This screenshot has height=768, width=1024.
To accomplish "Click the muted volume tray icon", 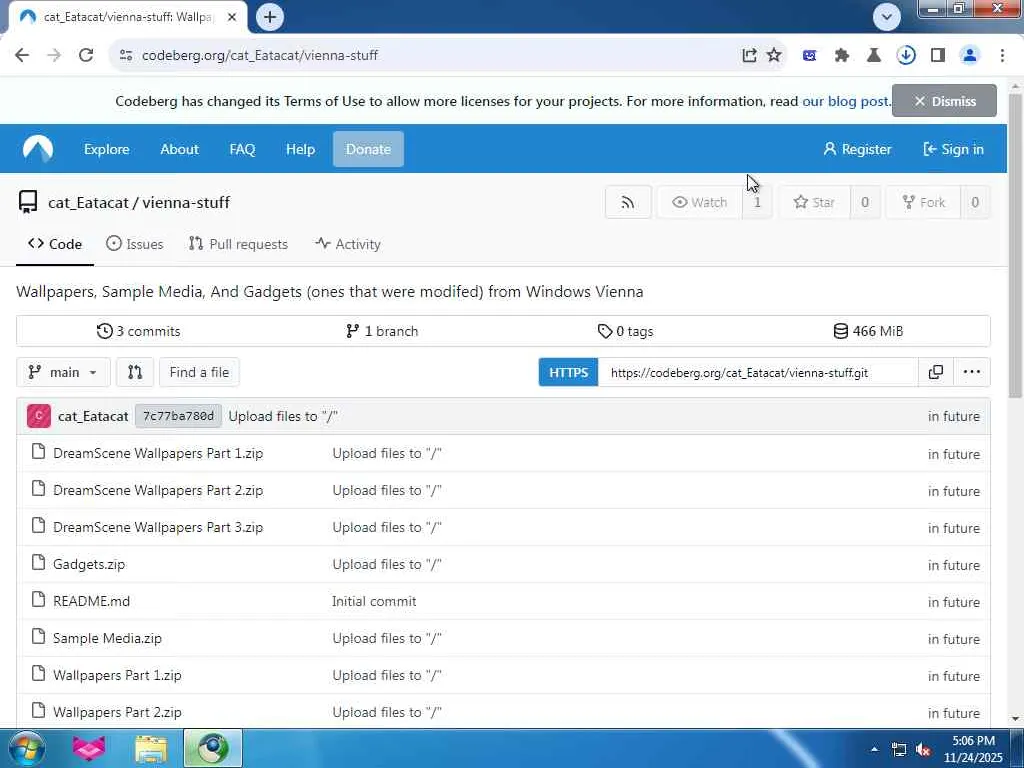I will coord(923,749).
